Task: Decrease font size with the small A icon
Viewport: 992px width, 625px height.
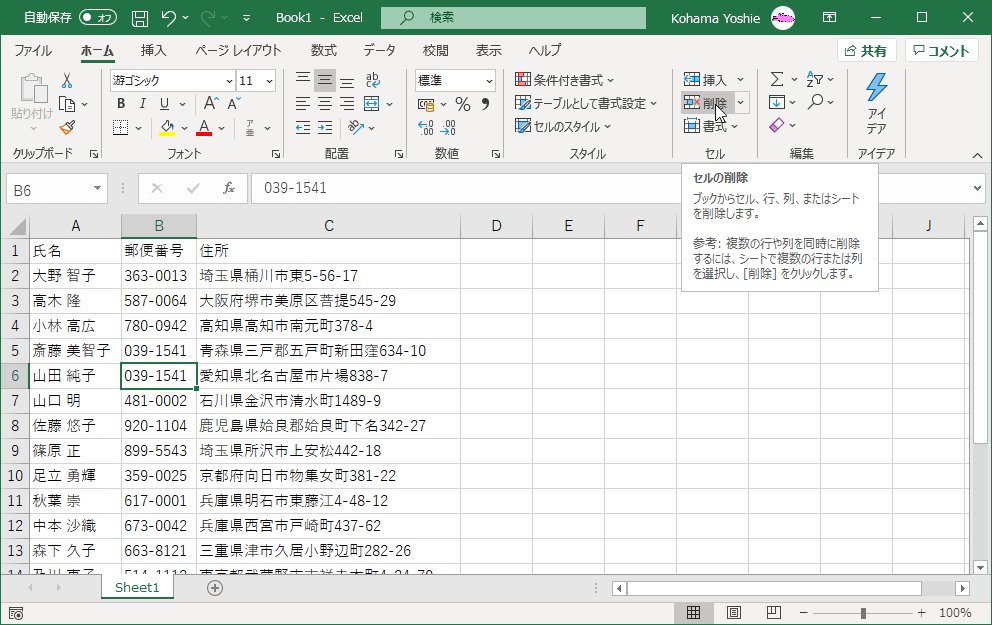Action: (234, 104)
